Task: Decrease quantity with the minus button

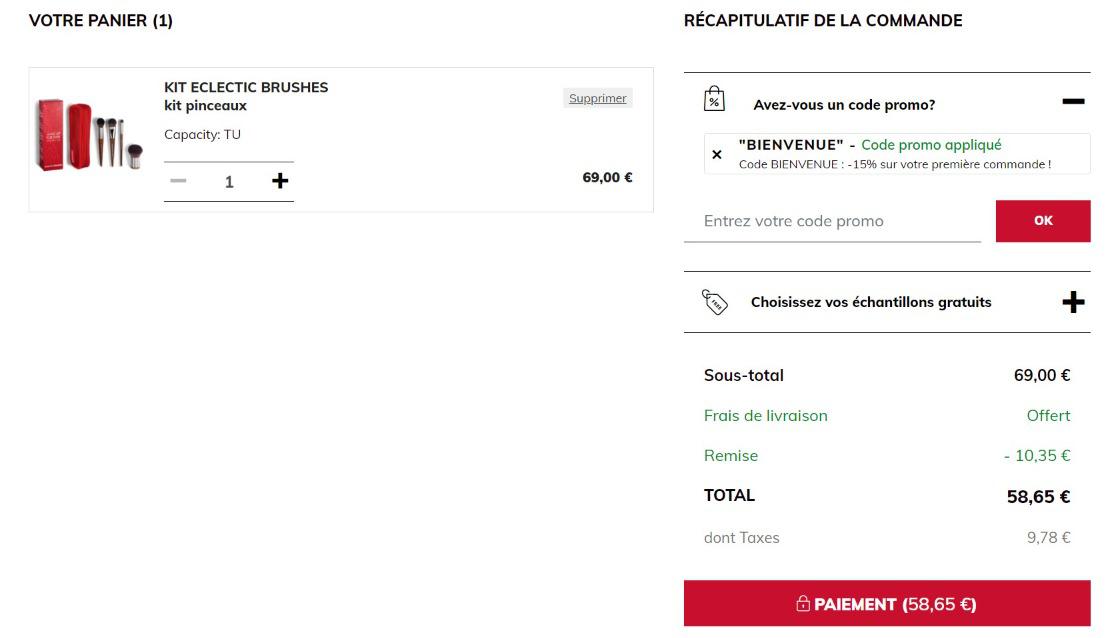Action: pos(178,181)
